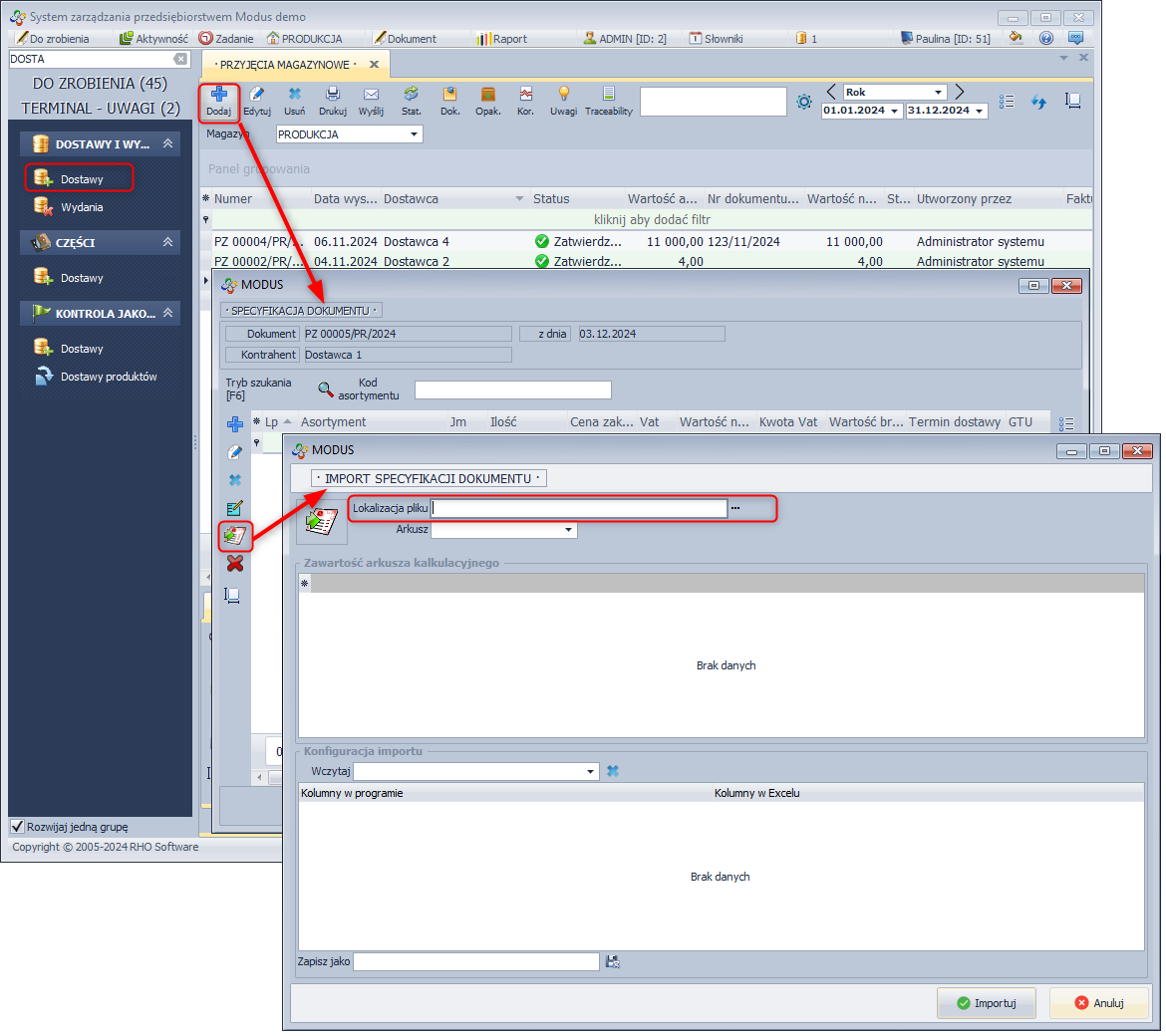
Task: Clear the DOSTA search field with X icon
Action: pyautogui.click(x=180, y=59)
